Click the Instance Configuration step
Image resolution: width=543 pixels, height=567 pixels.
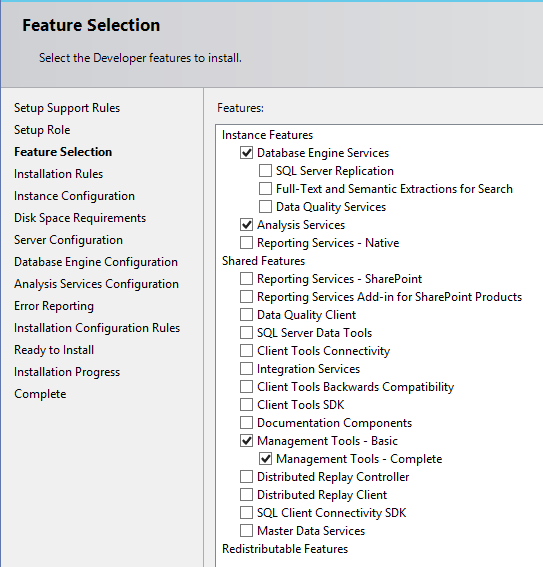click(74, 196)
